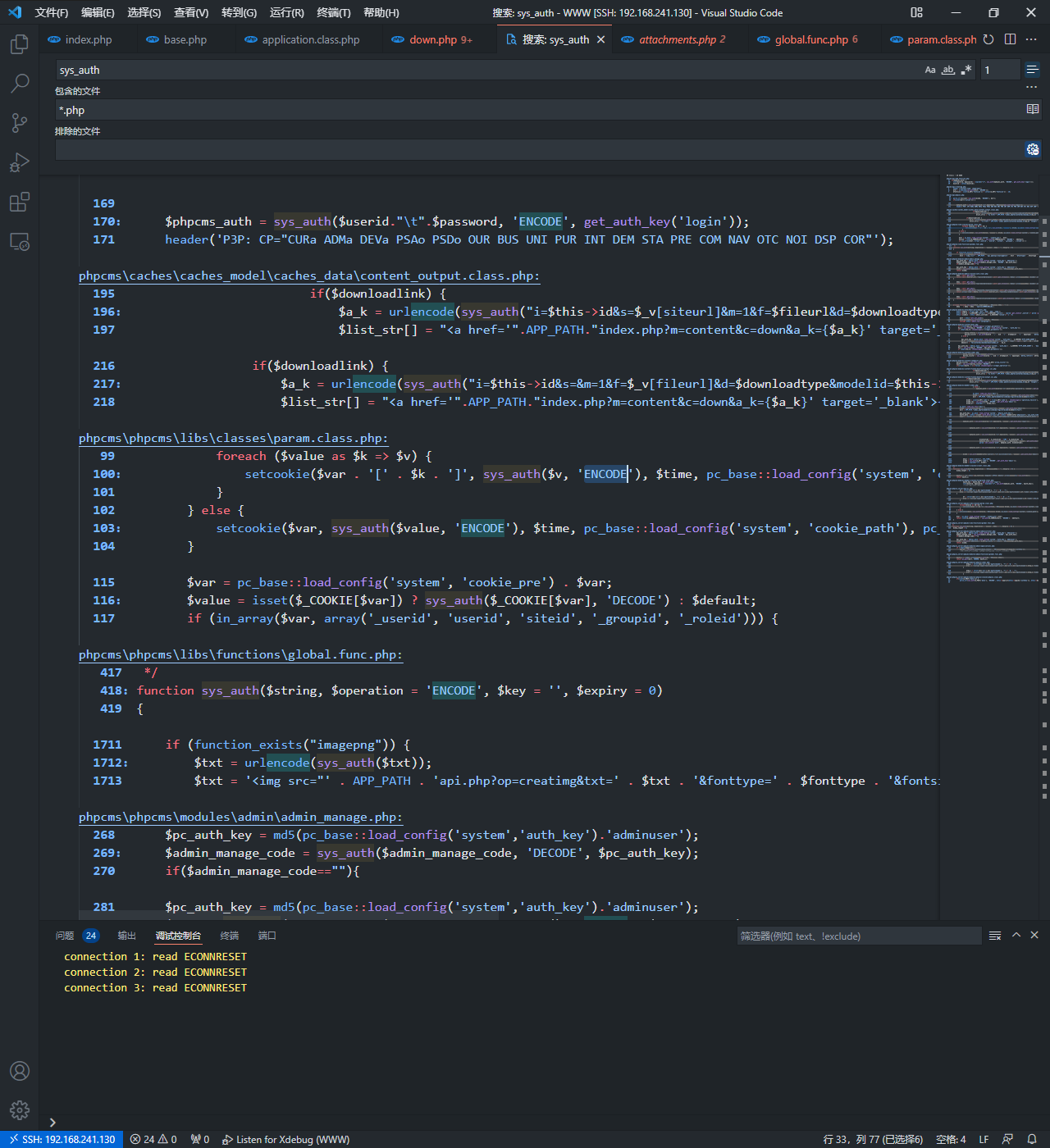This screenshot has height=1148, width=1050.
Task: Switch to the param.class.php editor tab
Action: click(932, 39)
